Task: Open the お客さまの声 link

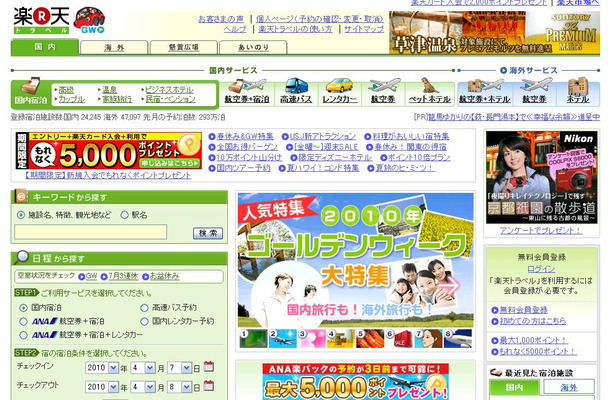Action: click(x=221, y=19)
